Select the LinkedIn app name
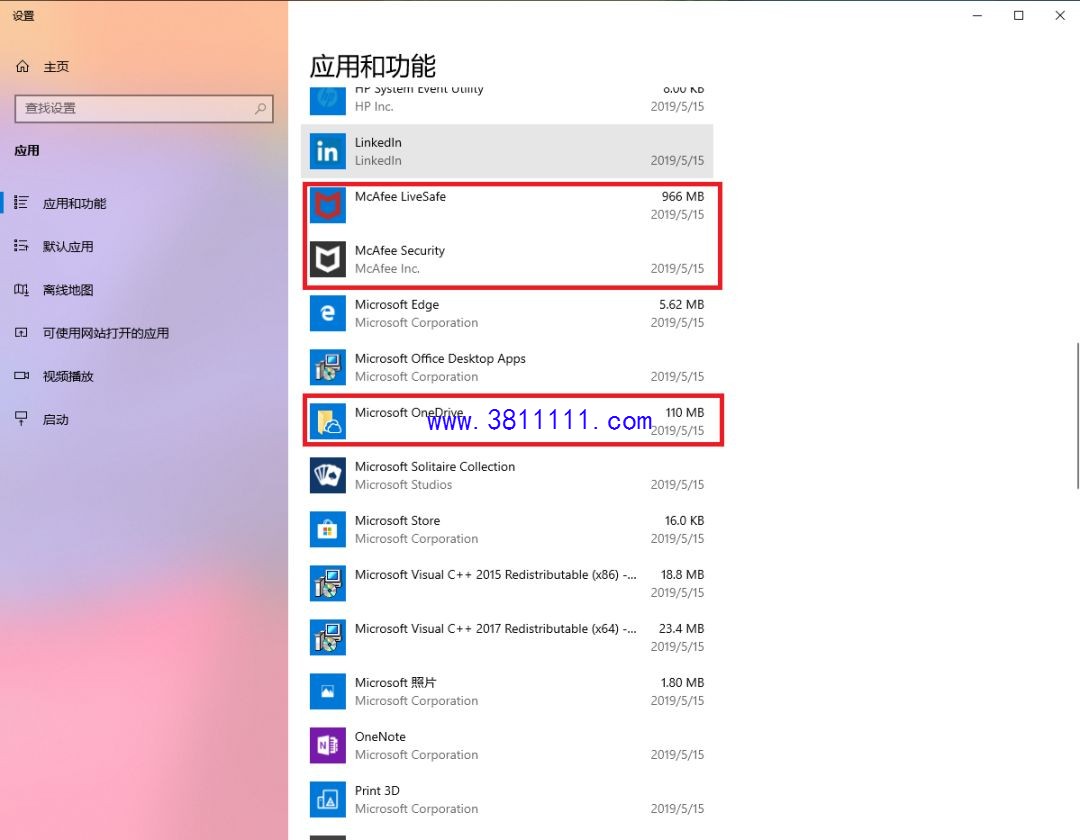 pyautogui.click(x=378, y=142)
